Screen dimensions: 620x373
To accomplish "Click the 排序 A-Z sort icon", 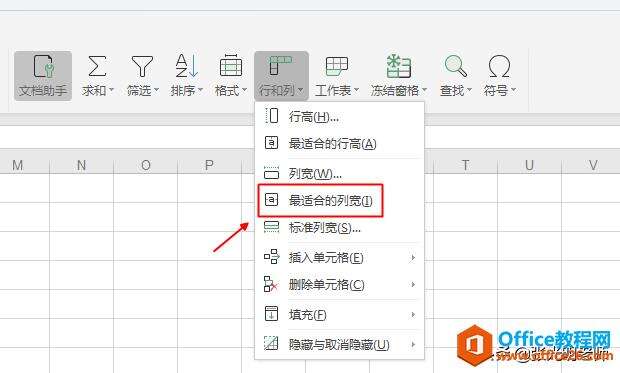I will [187, 66].
